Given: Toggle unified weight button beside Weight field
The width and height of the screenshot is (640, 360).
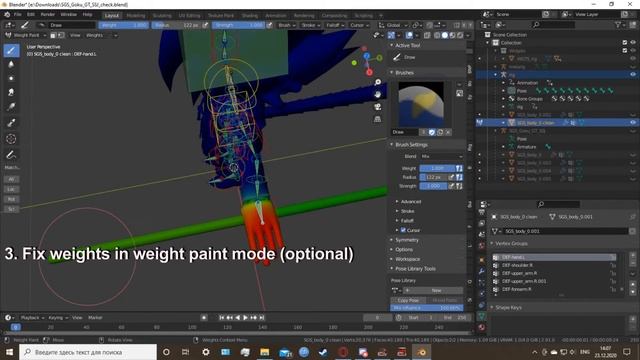Looking at the screenshot, I should click(x=459, y=168).
